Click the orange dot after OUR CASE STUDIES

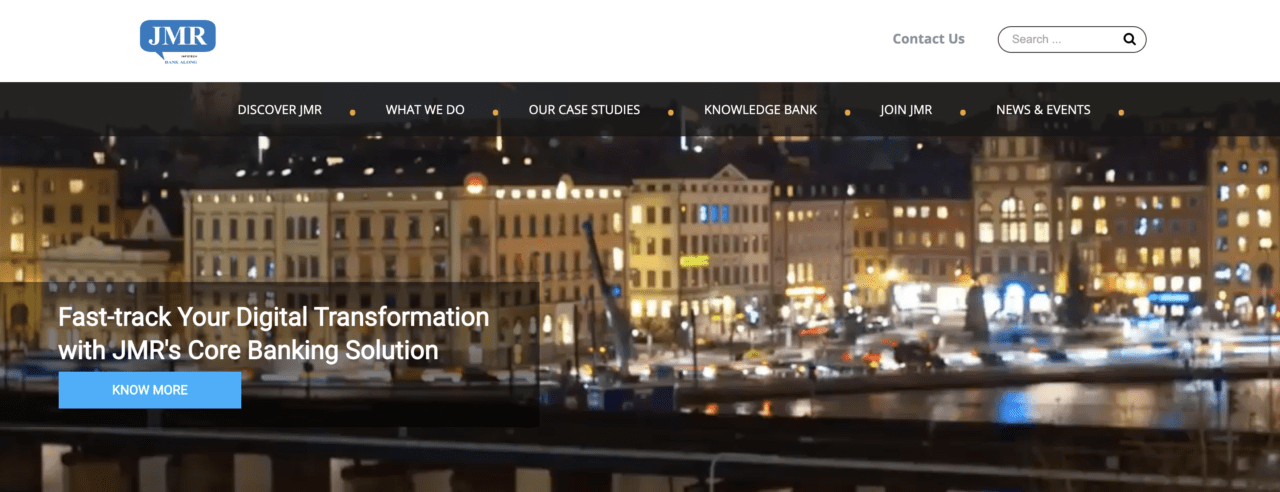(x=671, y=113)
